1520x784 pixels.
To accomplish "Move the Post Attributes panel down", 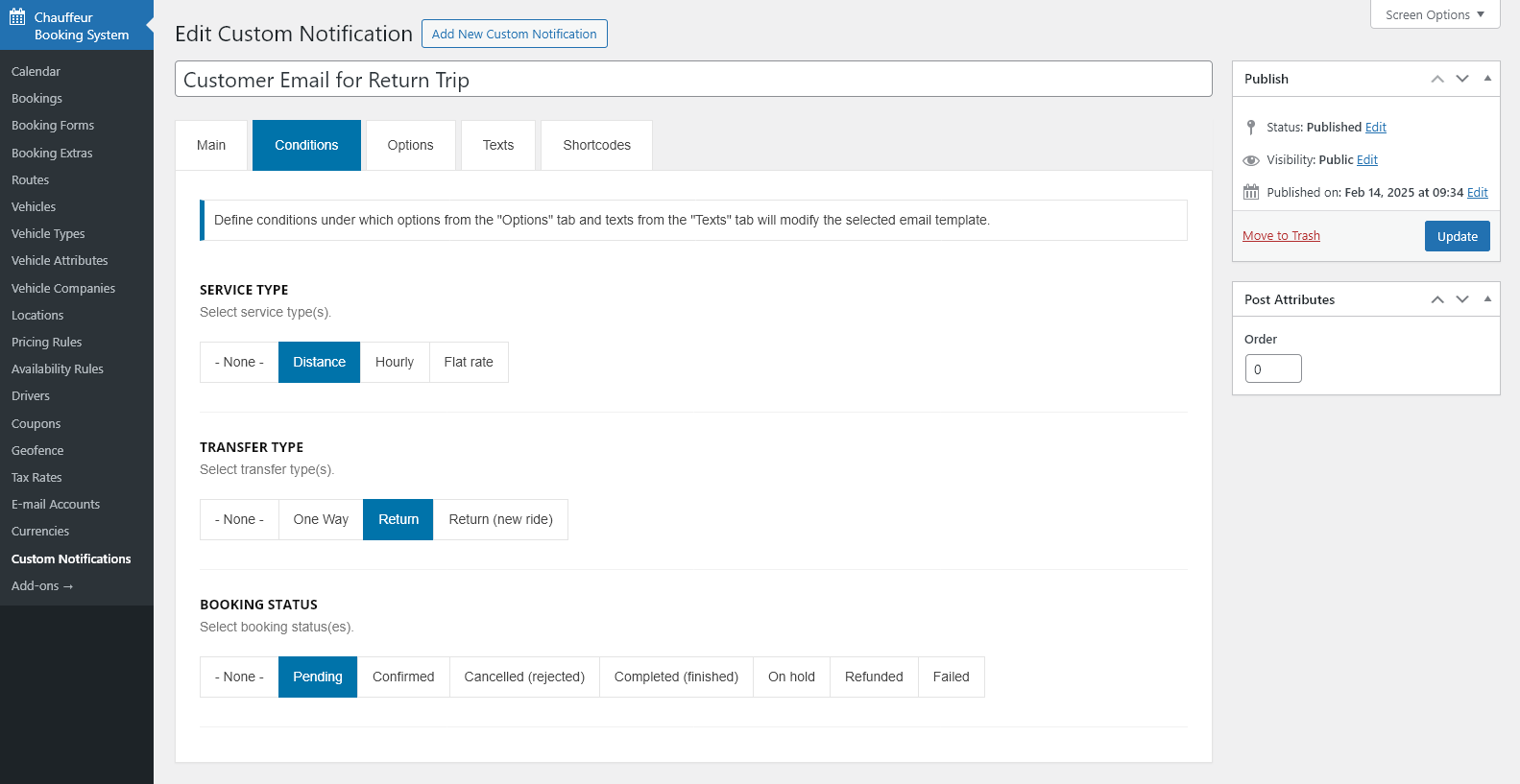I will coord(1462,299).
